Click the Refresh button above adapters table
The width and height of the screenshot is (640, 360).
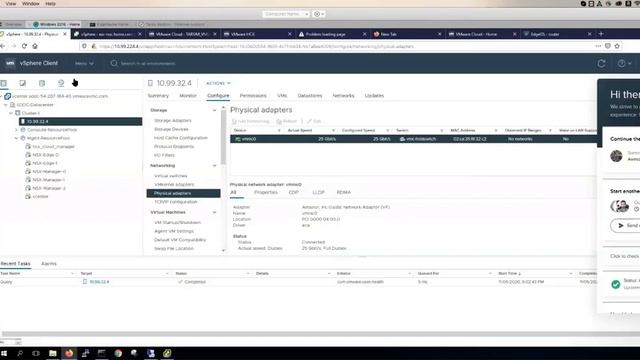[287, 121]
